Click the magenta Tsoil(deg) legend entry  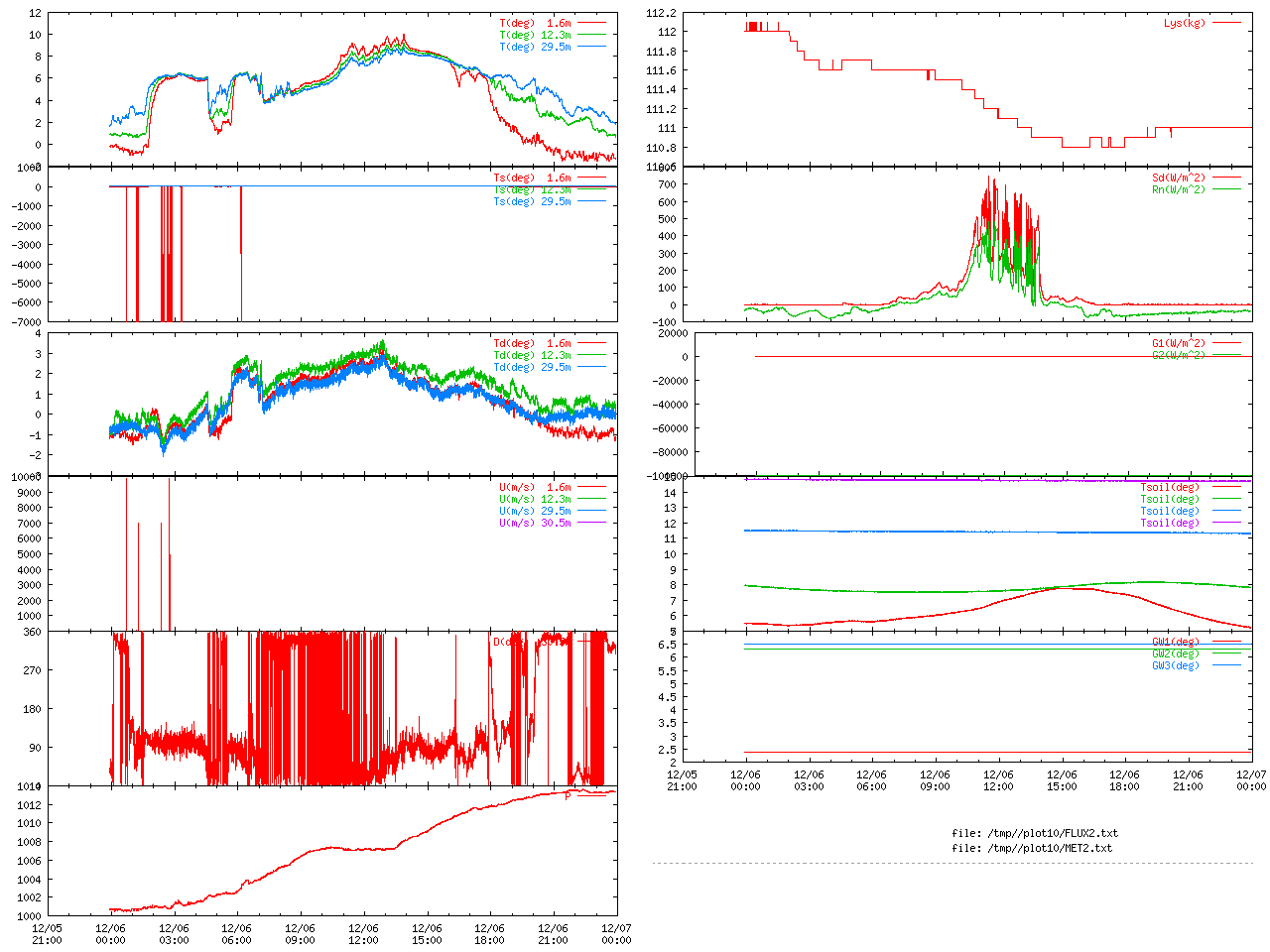1169,523
